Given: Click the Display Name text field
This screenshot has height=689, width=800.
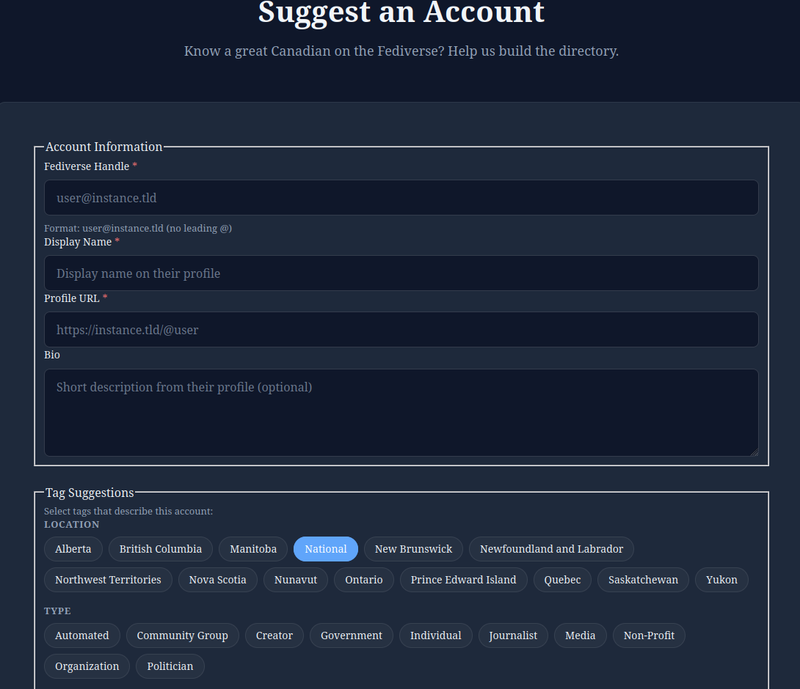Looking at the screenshot, I should point(400,273).
